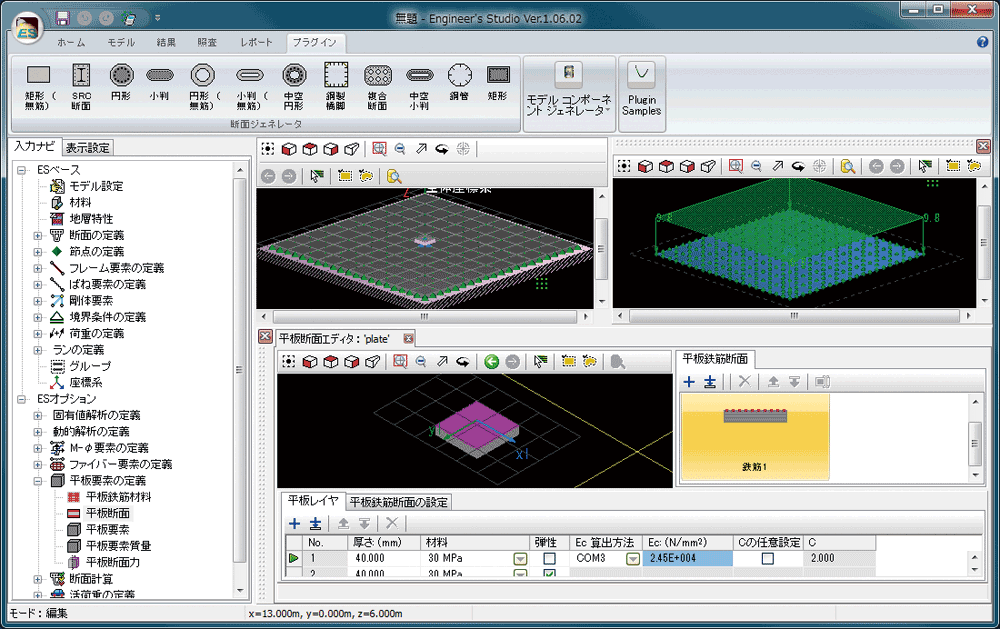Viewport: 1000px width, 629px height.
Task: Collapse 平板要素の定義 tree node
Action: click(x=38, y=481)
